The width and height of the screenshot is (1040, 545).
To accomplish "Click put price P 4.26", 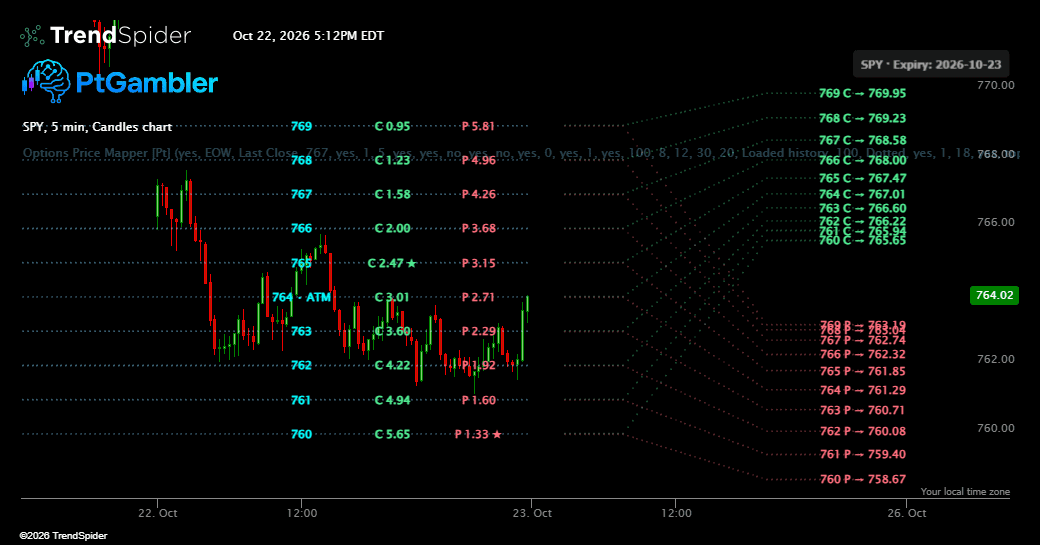I will [x=478, y=194].
